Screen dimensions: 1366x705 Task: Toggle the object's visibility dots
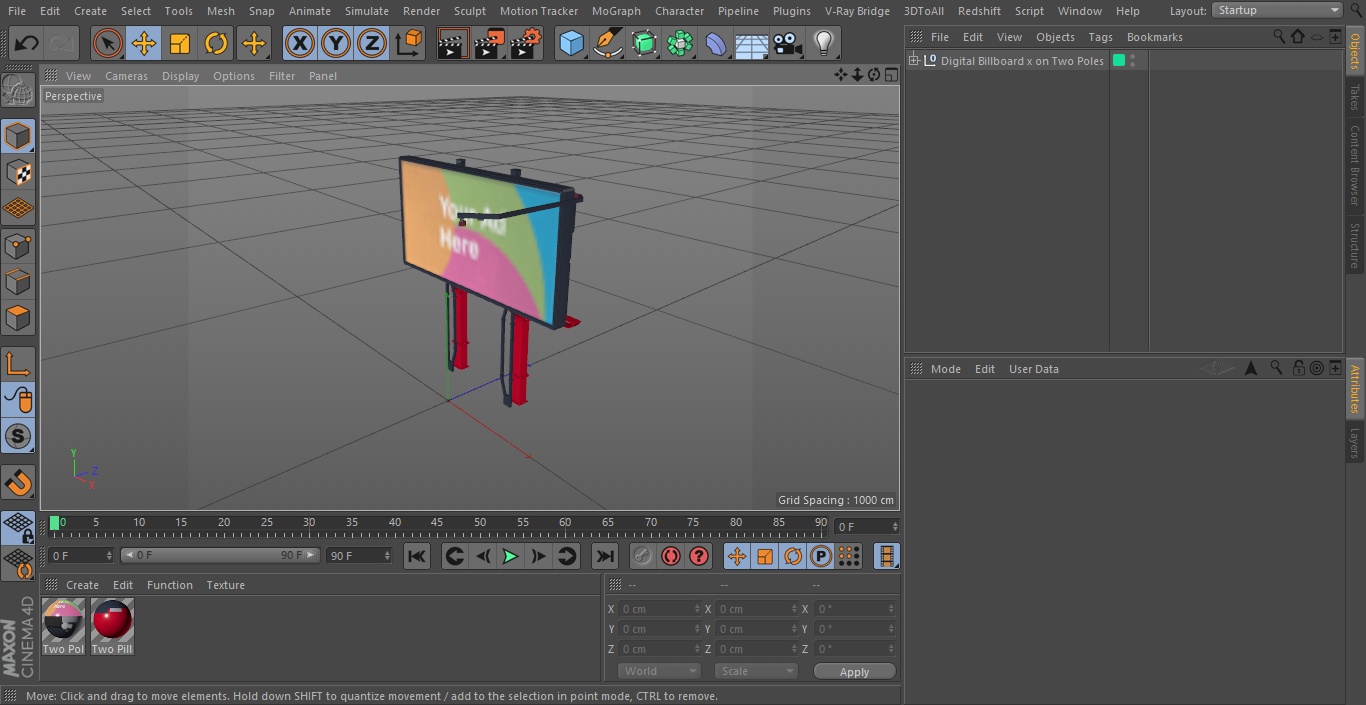click(1132, 61)
